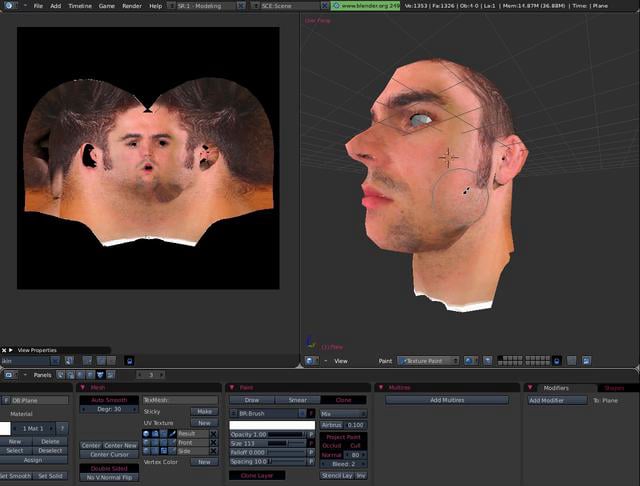
Task: Switch to the Shapes tab
Action: [613, 388]
